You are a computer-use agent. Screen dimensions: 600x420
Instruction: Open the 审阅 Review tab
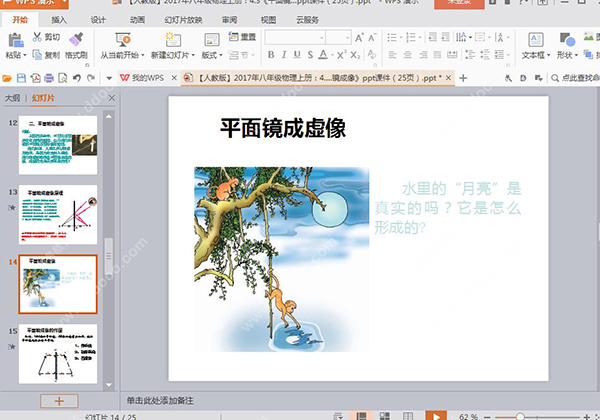(229, 20)
